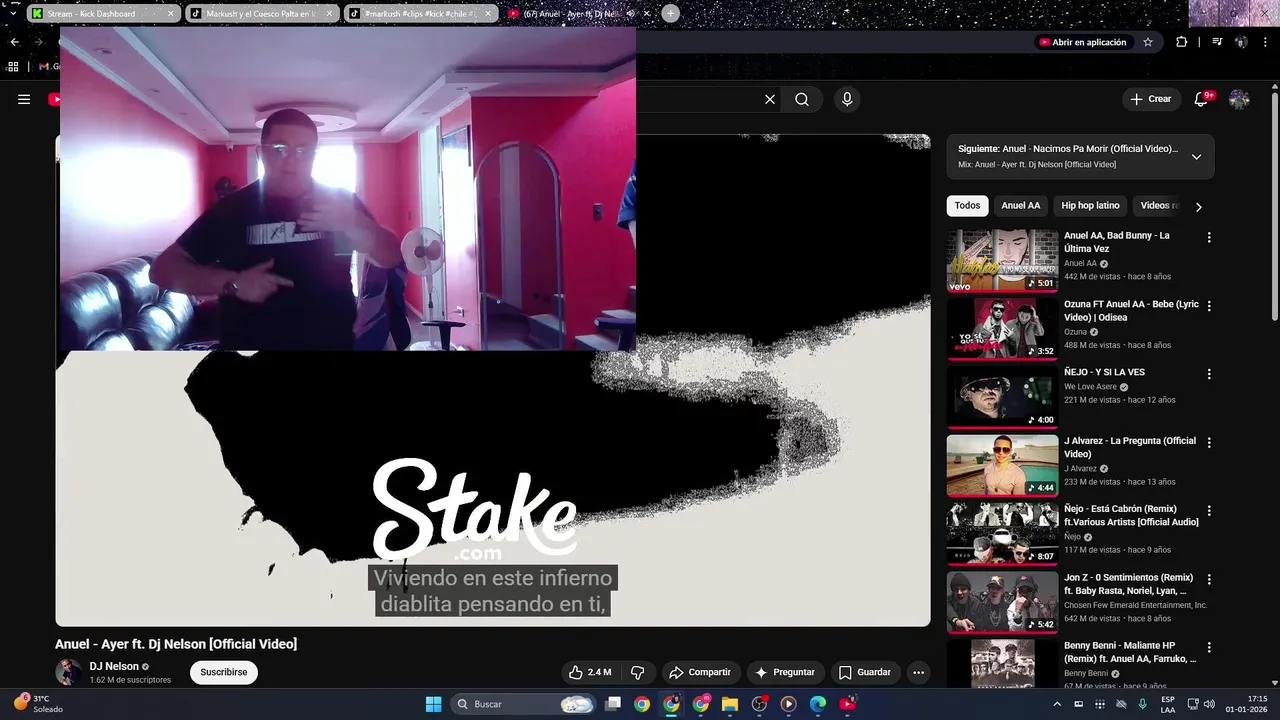The height and width of the screenshot is (720, 1280).
Task: Open ÑEJO - Y SI LA VES thumbnail
Action: coord(1002,397)
